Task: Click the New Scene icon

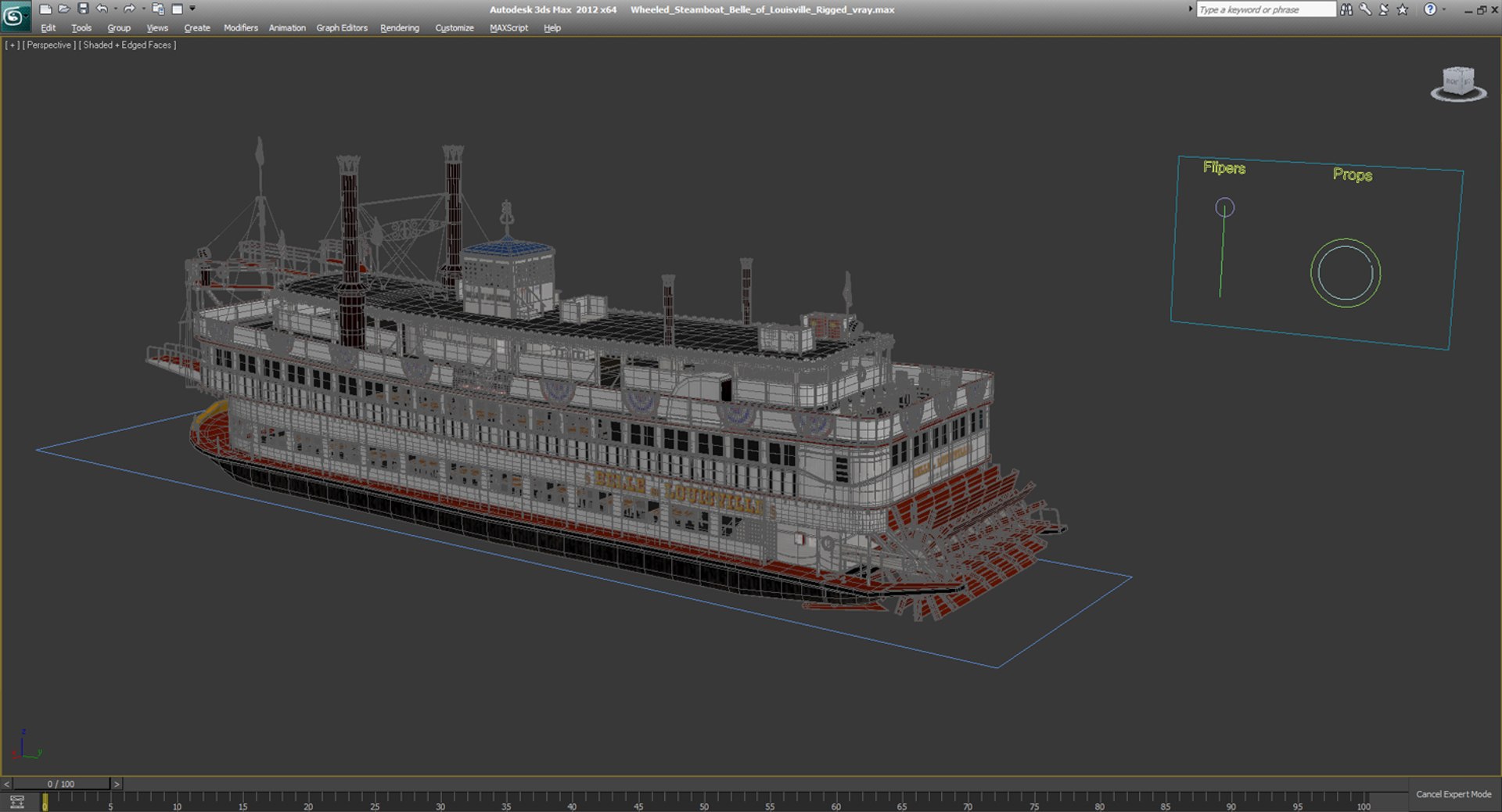Action: 45,9
